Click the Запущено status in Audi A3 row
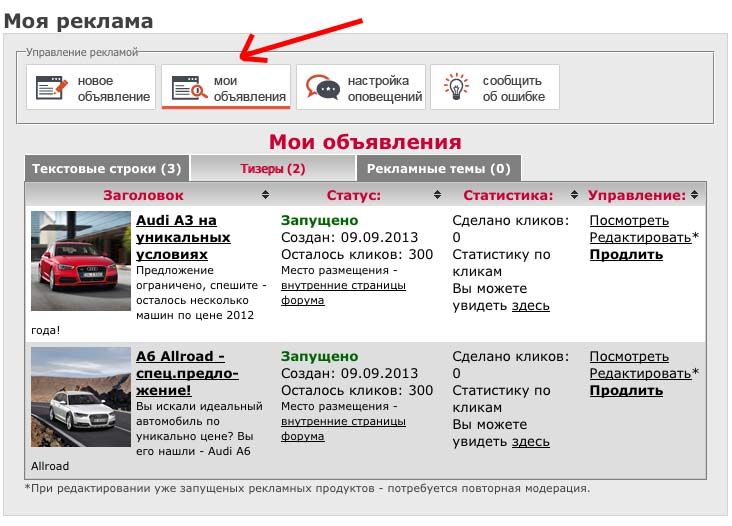The width and height of the screenshot is (732, 526). point(320,220)
